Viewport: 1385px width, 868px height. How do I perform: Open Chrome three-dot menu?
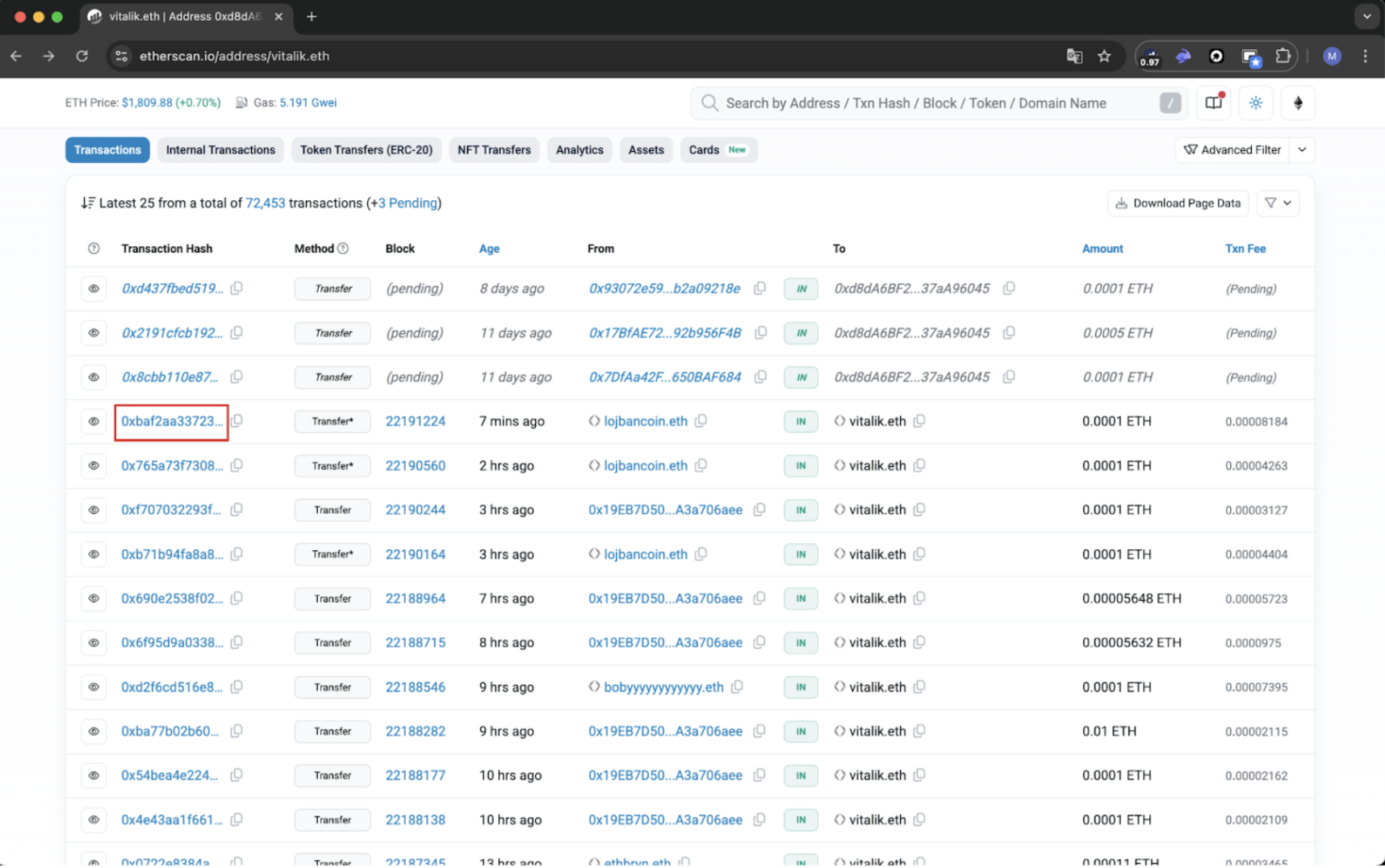click(1365, 56)
